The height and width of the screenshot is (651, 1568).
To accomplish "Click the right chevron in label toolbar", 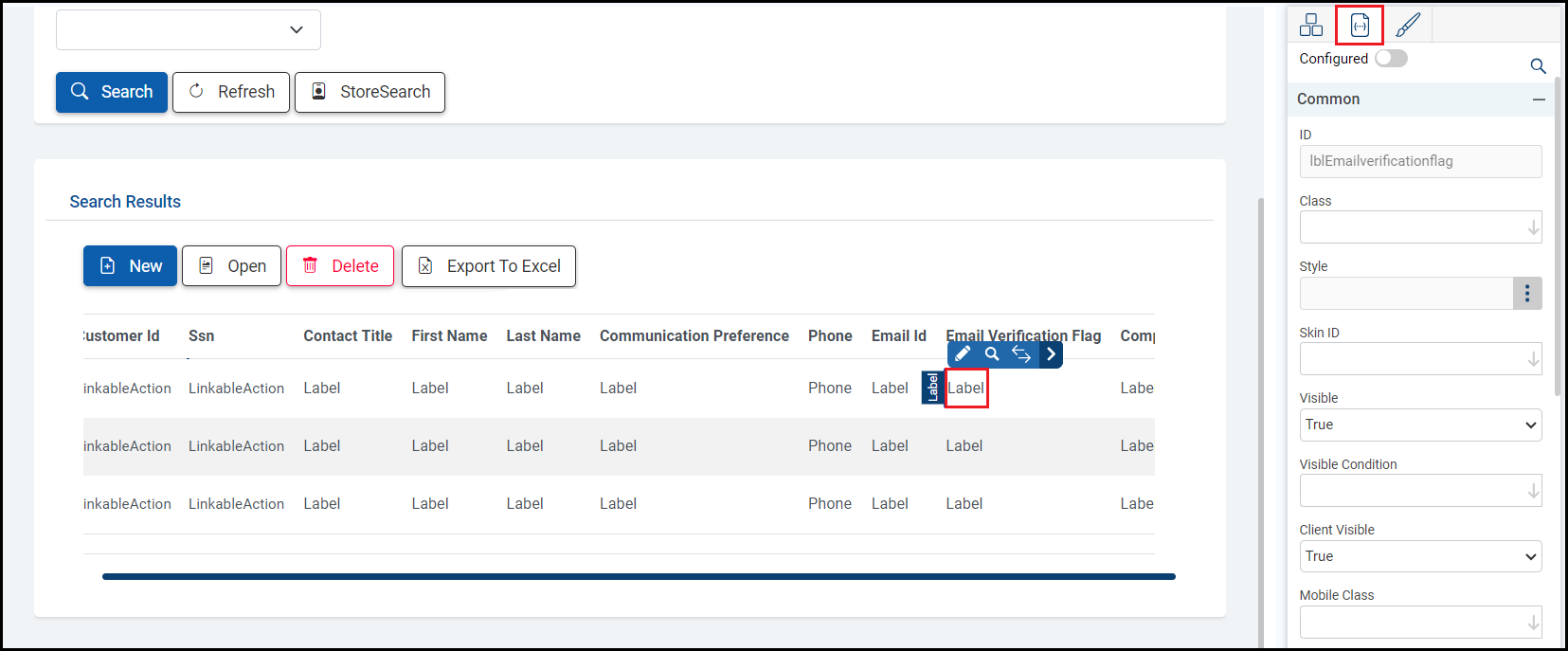I will coord(1051,354).
